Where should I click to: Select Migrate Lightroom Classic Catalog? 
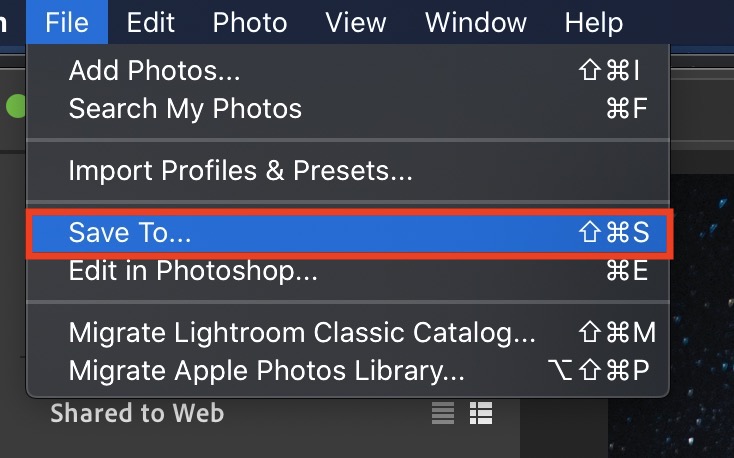[302, 332]
